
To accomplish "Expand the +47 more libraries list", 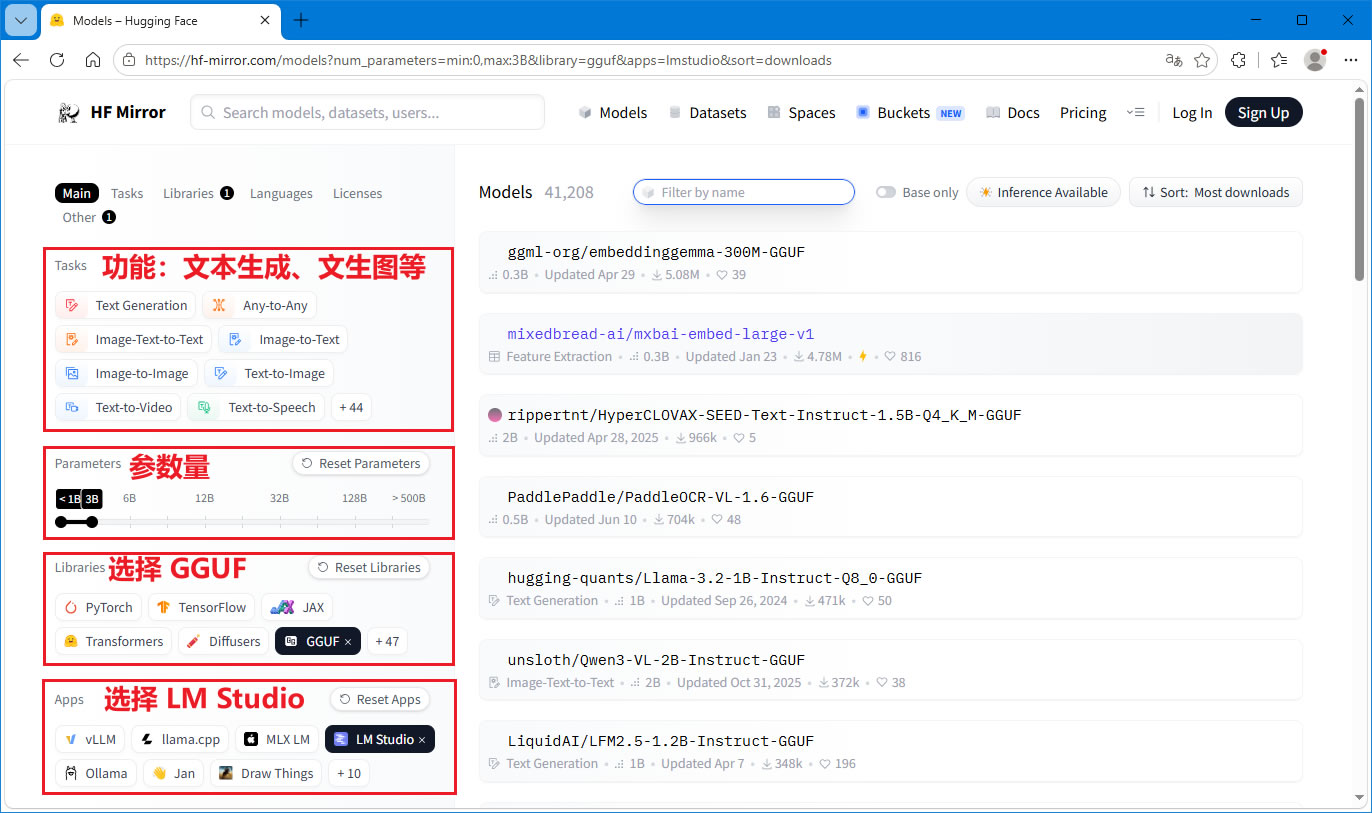I will (387, 642).
